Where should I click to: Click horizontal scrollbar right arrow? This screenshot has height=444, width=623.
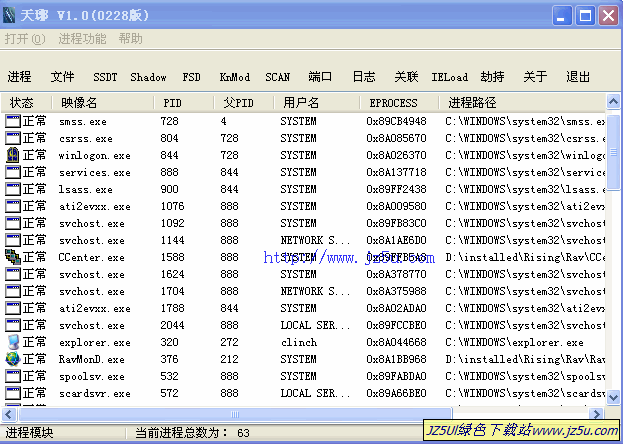point(596,414)
